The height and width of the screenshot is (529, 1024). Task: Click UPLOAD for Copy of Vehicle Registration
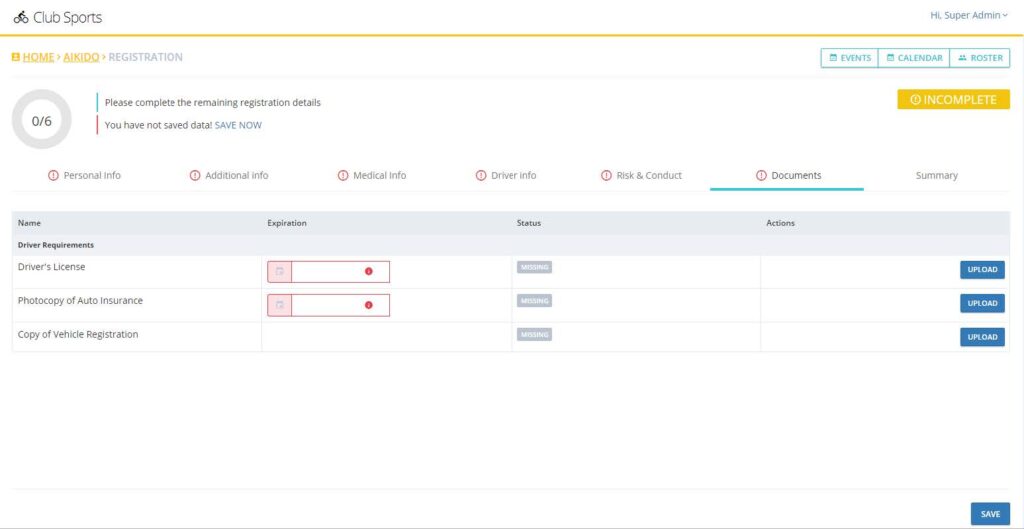pos(982,337)
